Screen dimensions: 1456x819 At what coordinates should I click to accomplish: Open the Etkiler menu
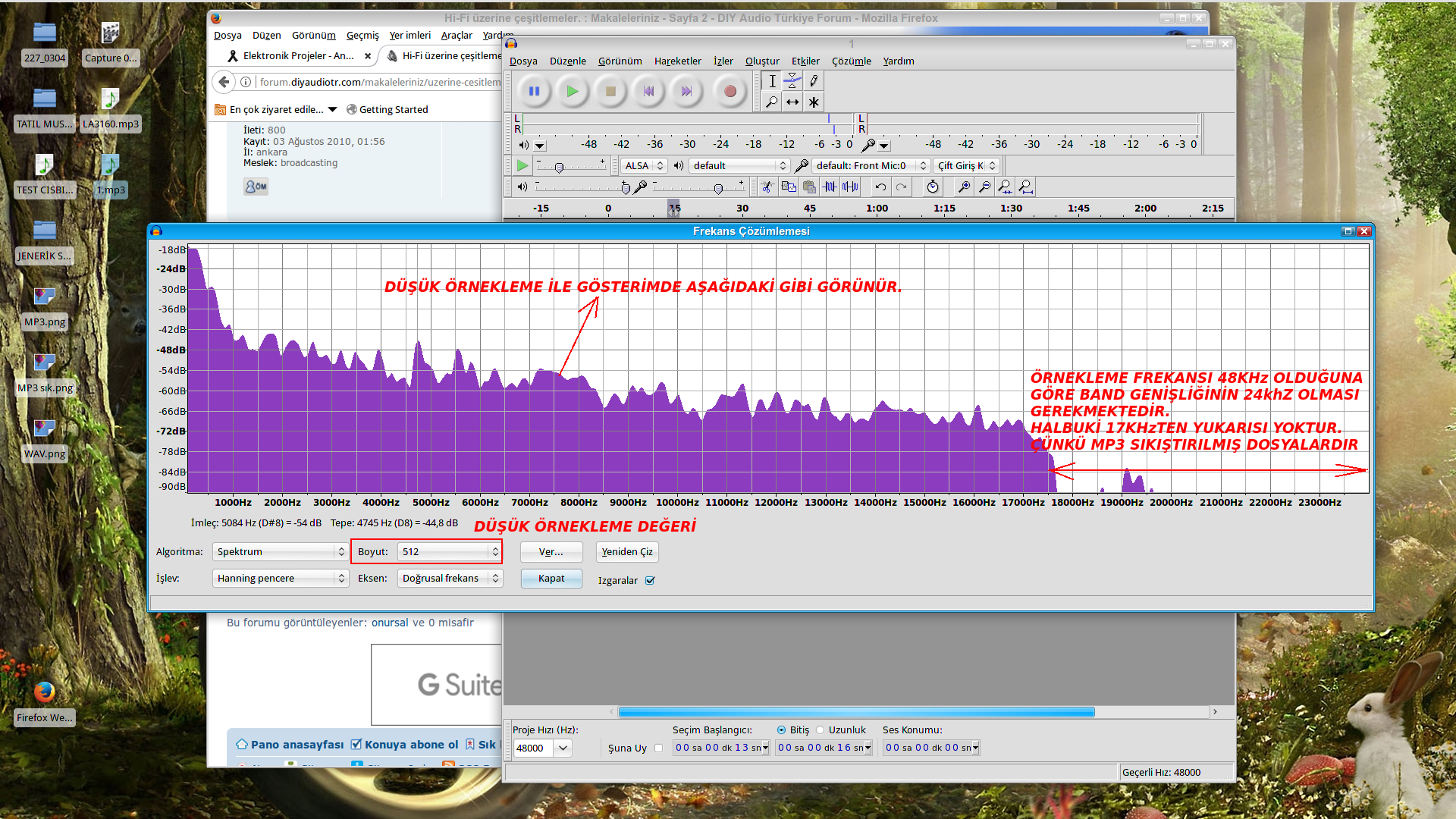tap(805, 61)
